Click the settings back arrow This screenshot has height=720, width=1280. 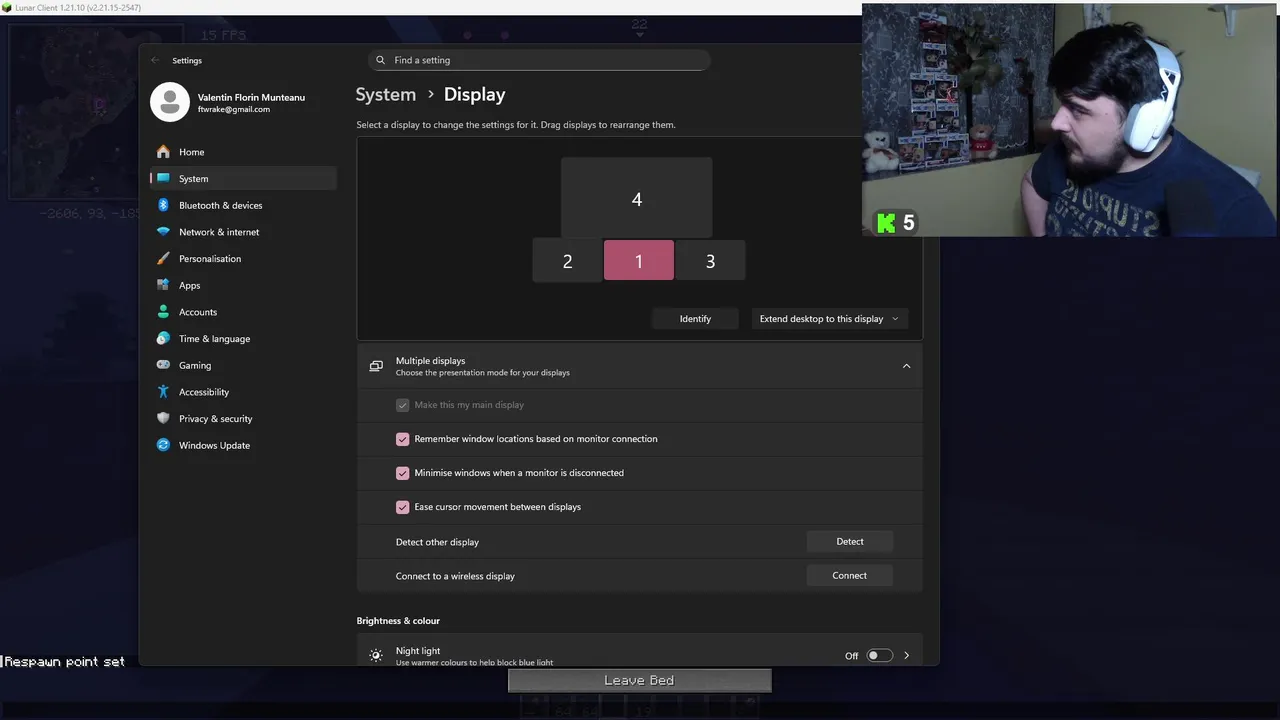tap(155, 60)
